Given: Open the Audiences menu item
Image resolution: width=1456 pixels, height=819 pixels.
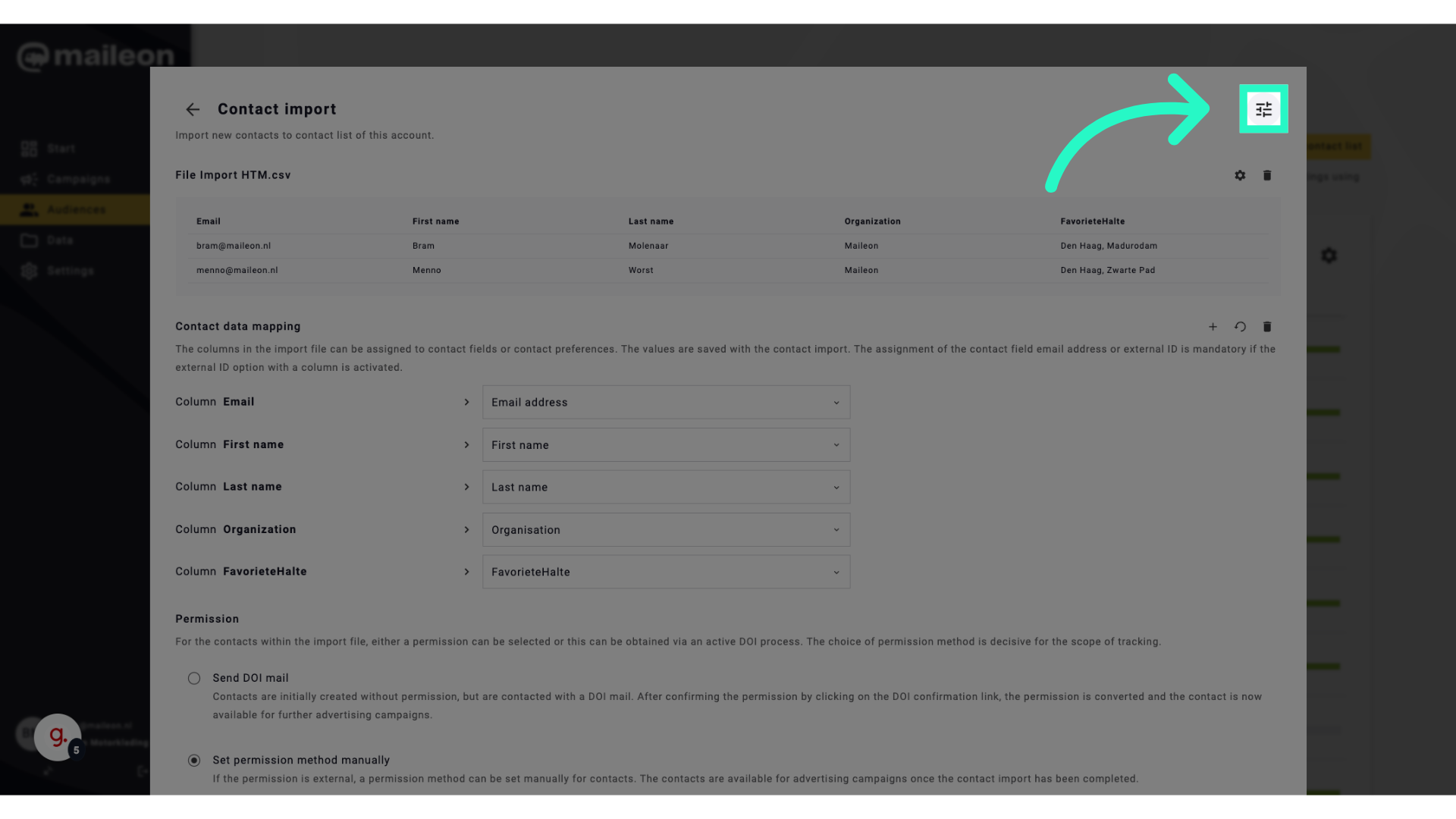Looking at the screenshot, I should (x=77, y=209).
